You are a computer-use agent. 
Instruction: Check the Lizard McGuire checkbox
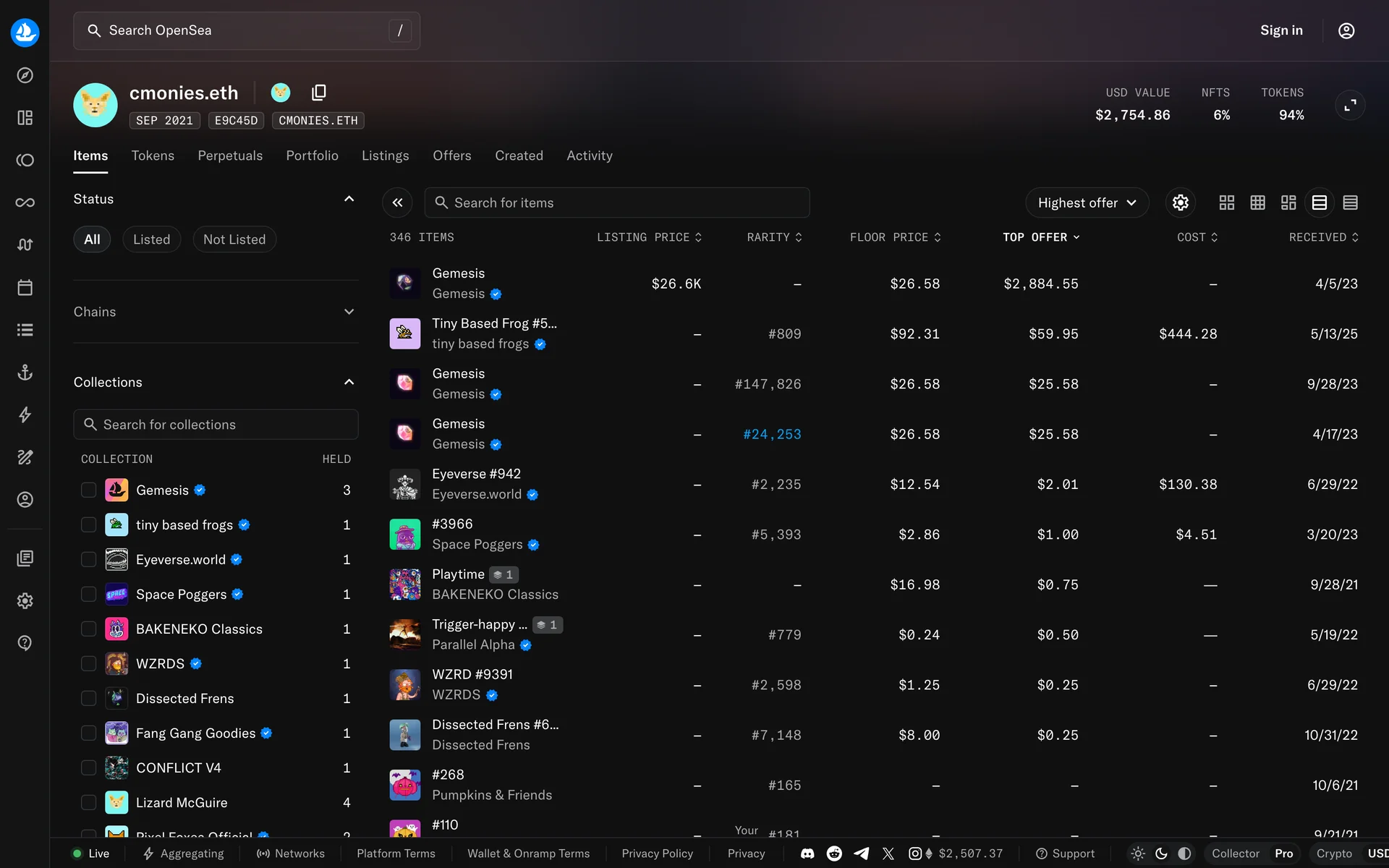(88, 803)
